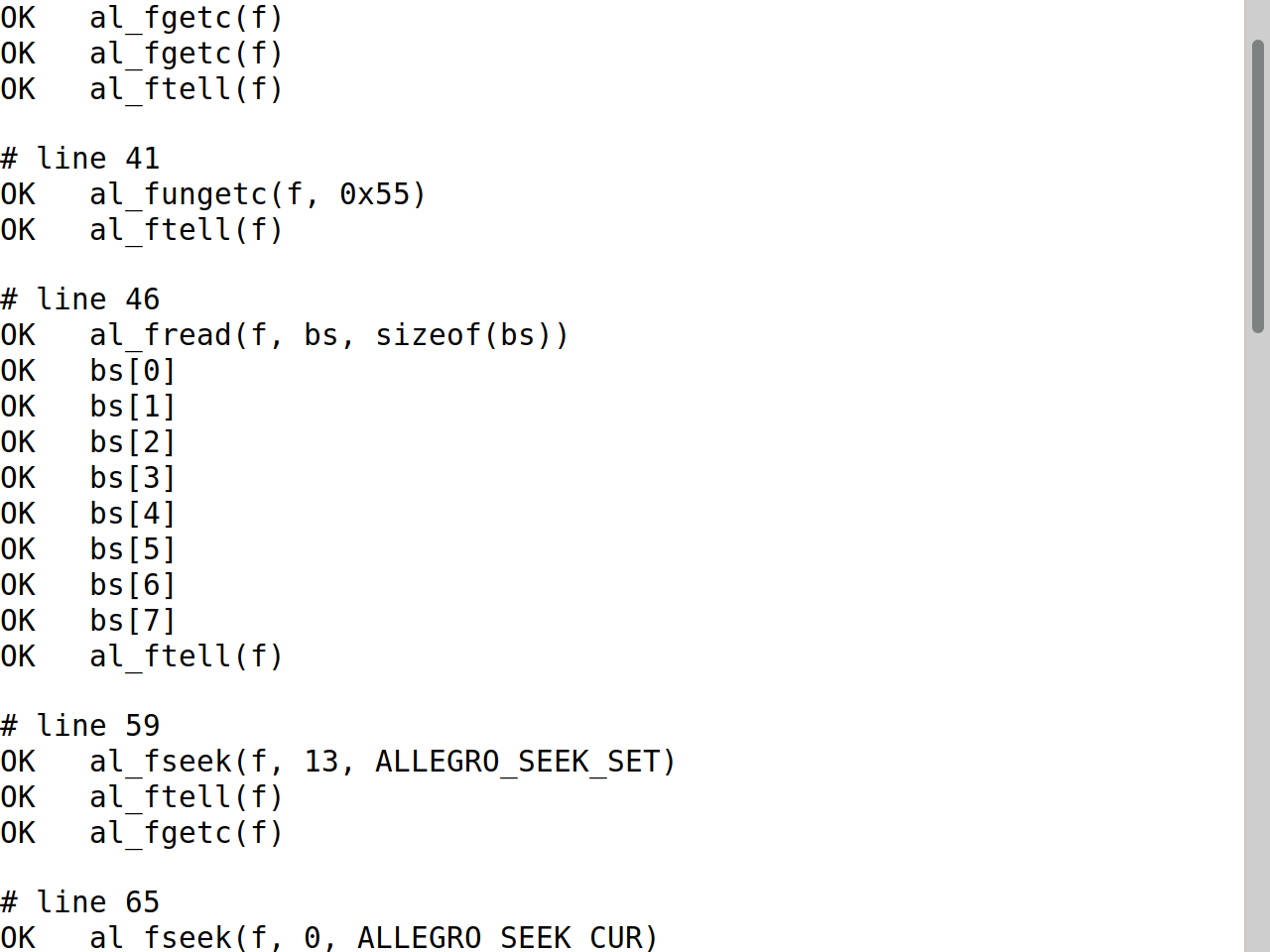1270x952 pixels.
Task: Click the bs[3] result line
Action: (x=88, y=478)
